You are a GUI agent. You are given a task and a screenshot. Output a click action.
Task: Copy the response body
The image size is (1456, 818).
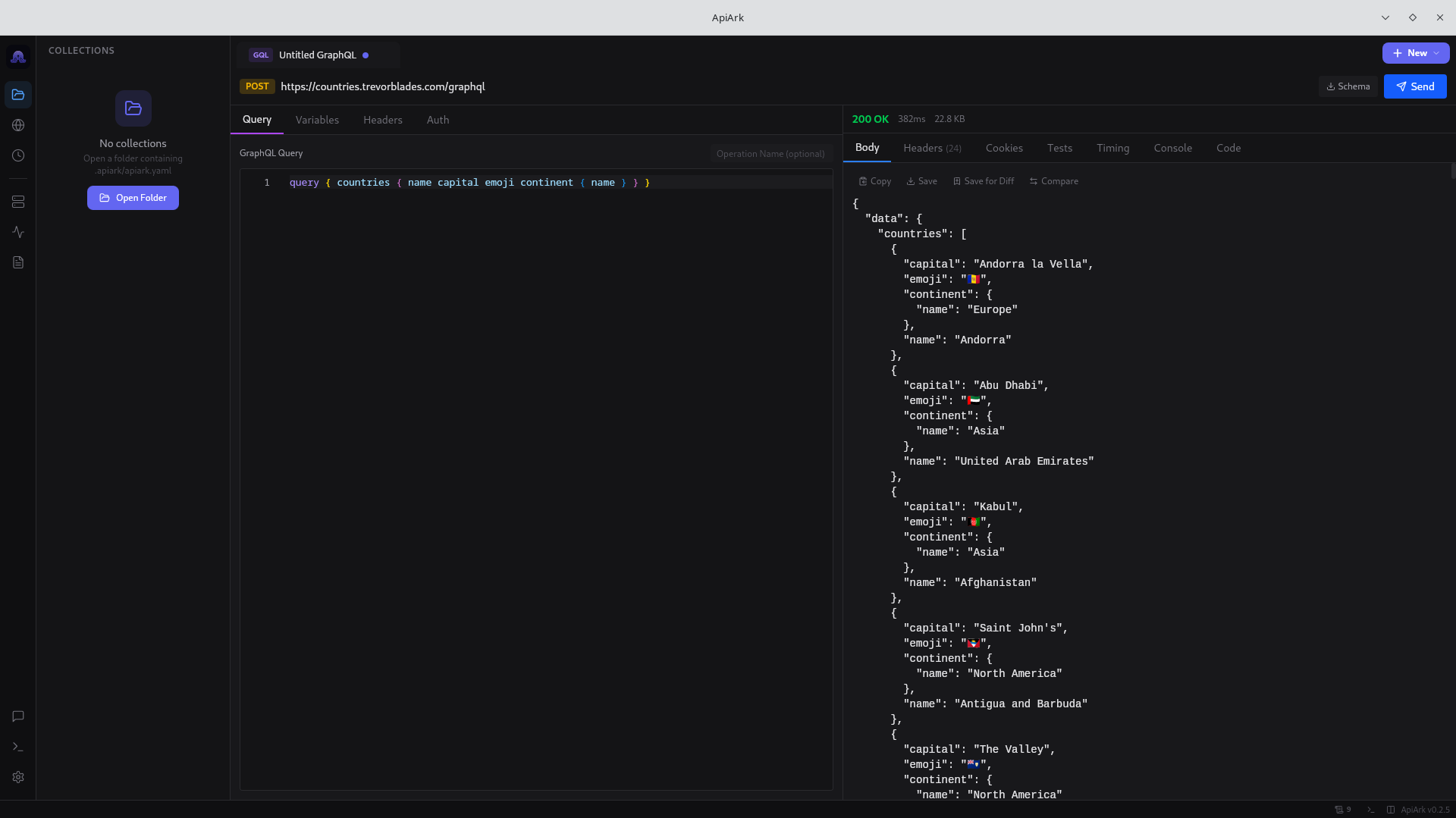coord(874,181)
